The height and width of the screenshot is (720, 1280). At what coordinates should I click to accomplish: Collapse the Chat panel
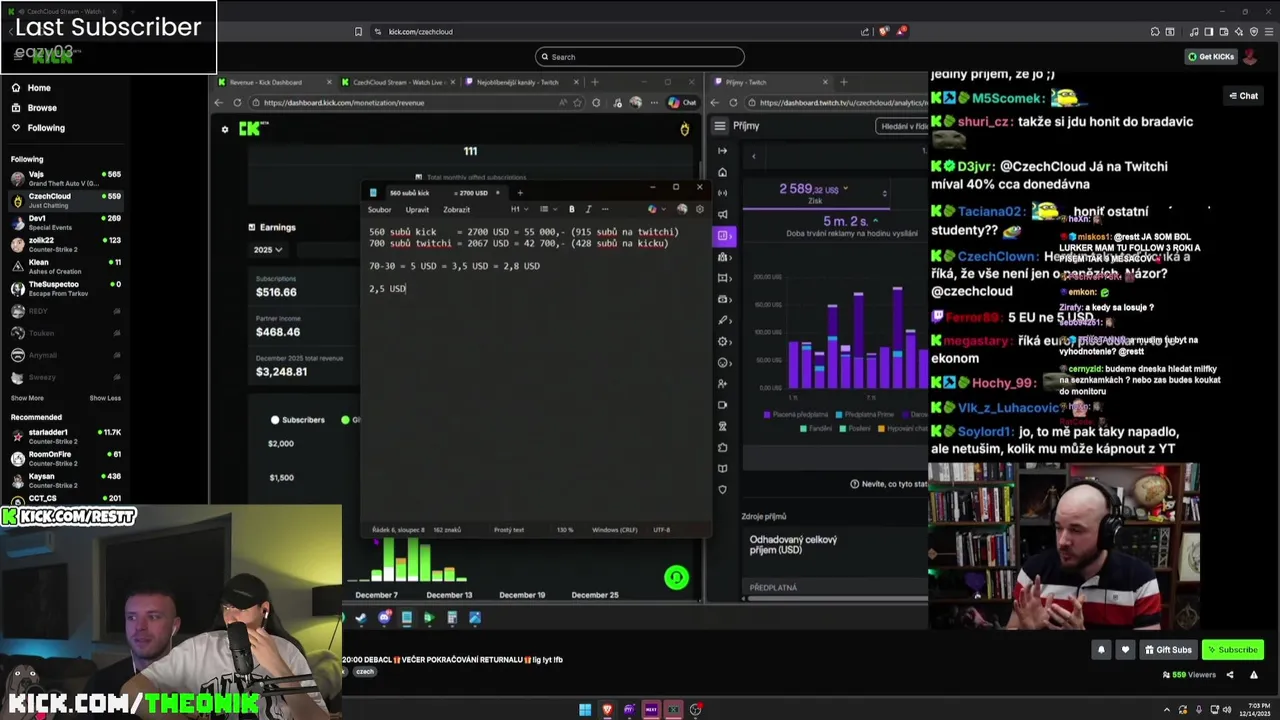1244,96
